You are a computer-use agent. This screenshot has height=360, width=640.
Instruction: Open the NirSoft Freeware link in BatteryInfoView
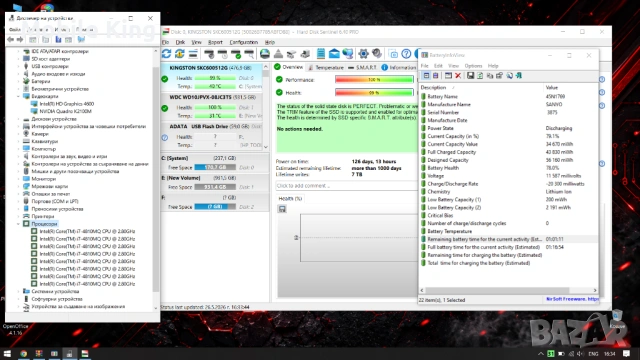tap(571, 299)
